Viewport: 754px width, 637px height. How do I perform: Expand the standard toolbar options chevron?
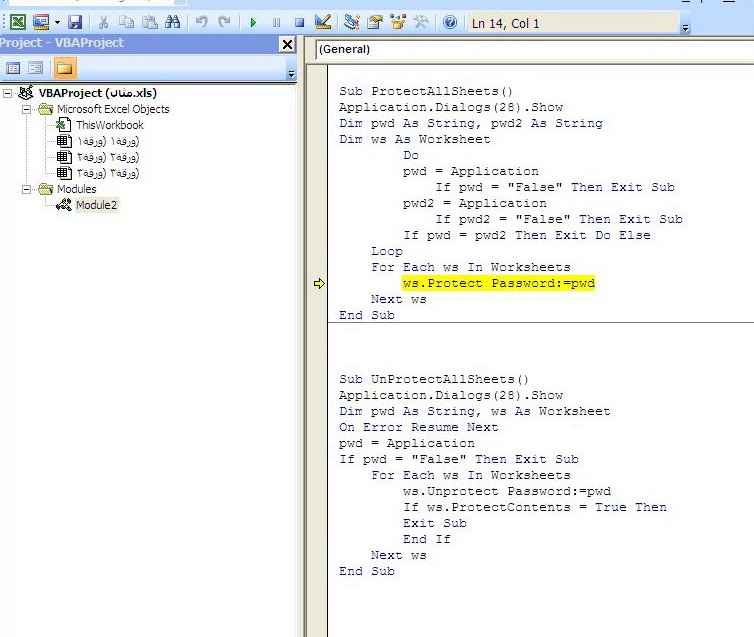click(x=685, y=28)
